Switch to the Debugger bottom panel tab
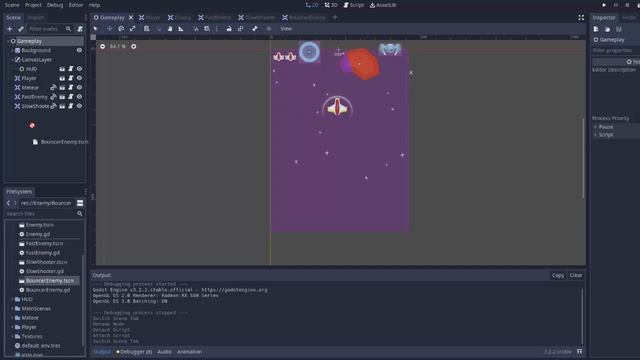640x360 pixels. pyautogui.click(x=134, y=351)
